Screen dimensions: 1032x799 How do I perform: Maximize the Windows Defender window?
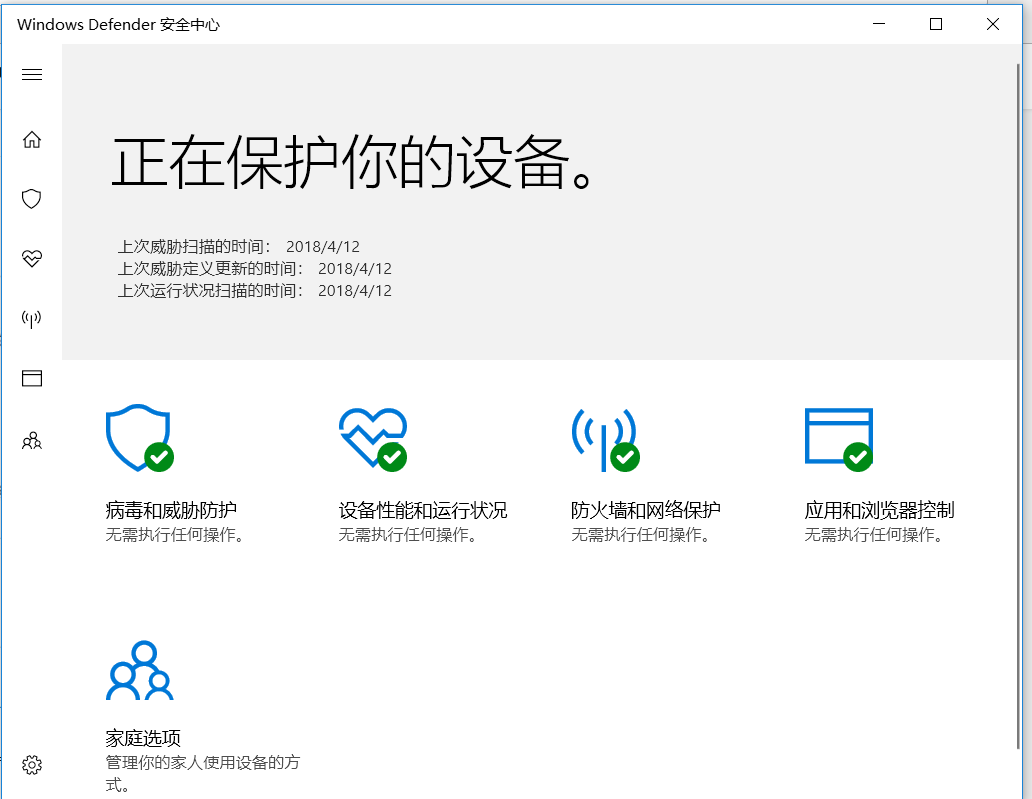pyautogui.click(x=936, y=24)
